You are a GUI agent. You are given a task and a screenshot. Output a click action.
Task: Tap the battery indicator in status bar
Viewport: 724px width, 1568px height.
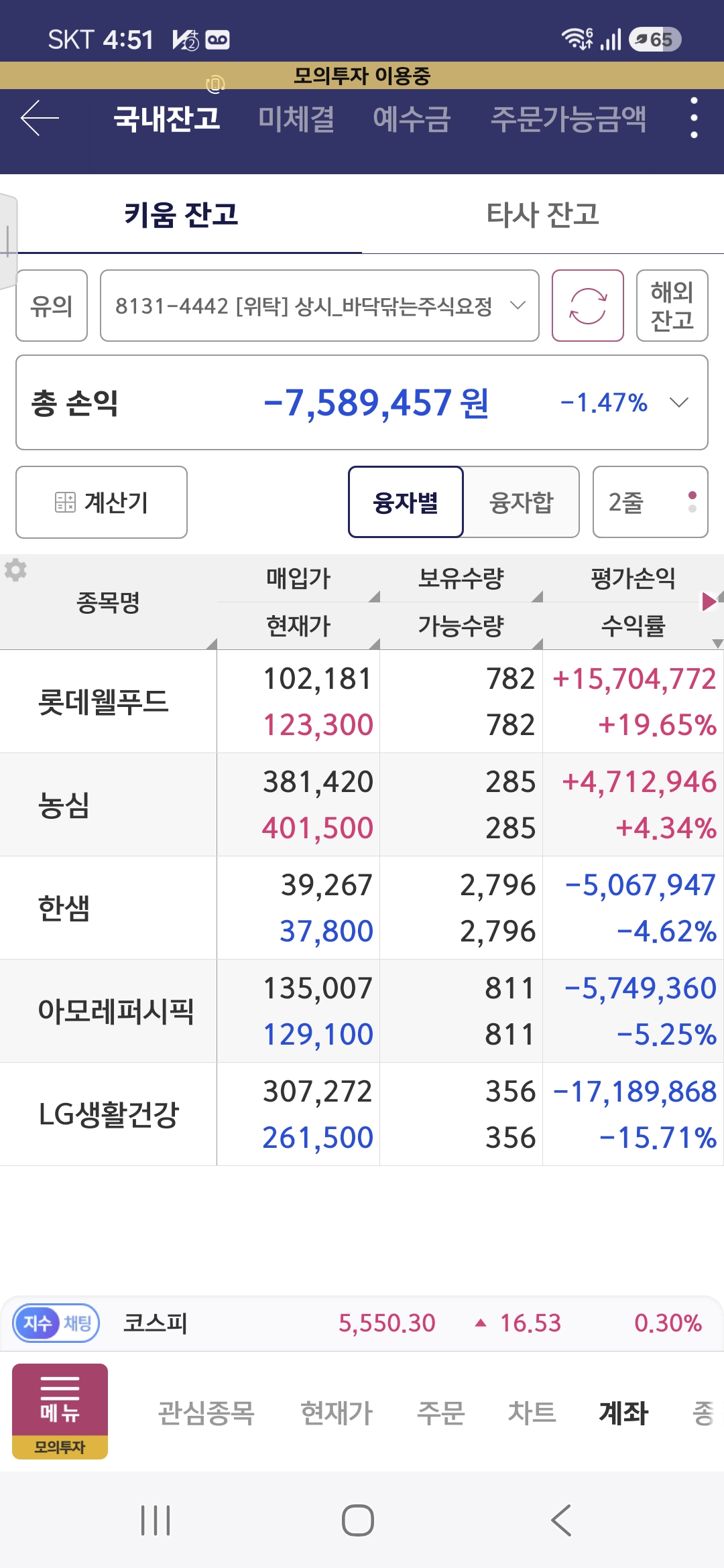coord(655,40)
